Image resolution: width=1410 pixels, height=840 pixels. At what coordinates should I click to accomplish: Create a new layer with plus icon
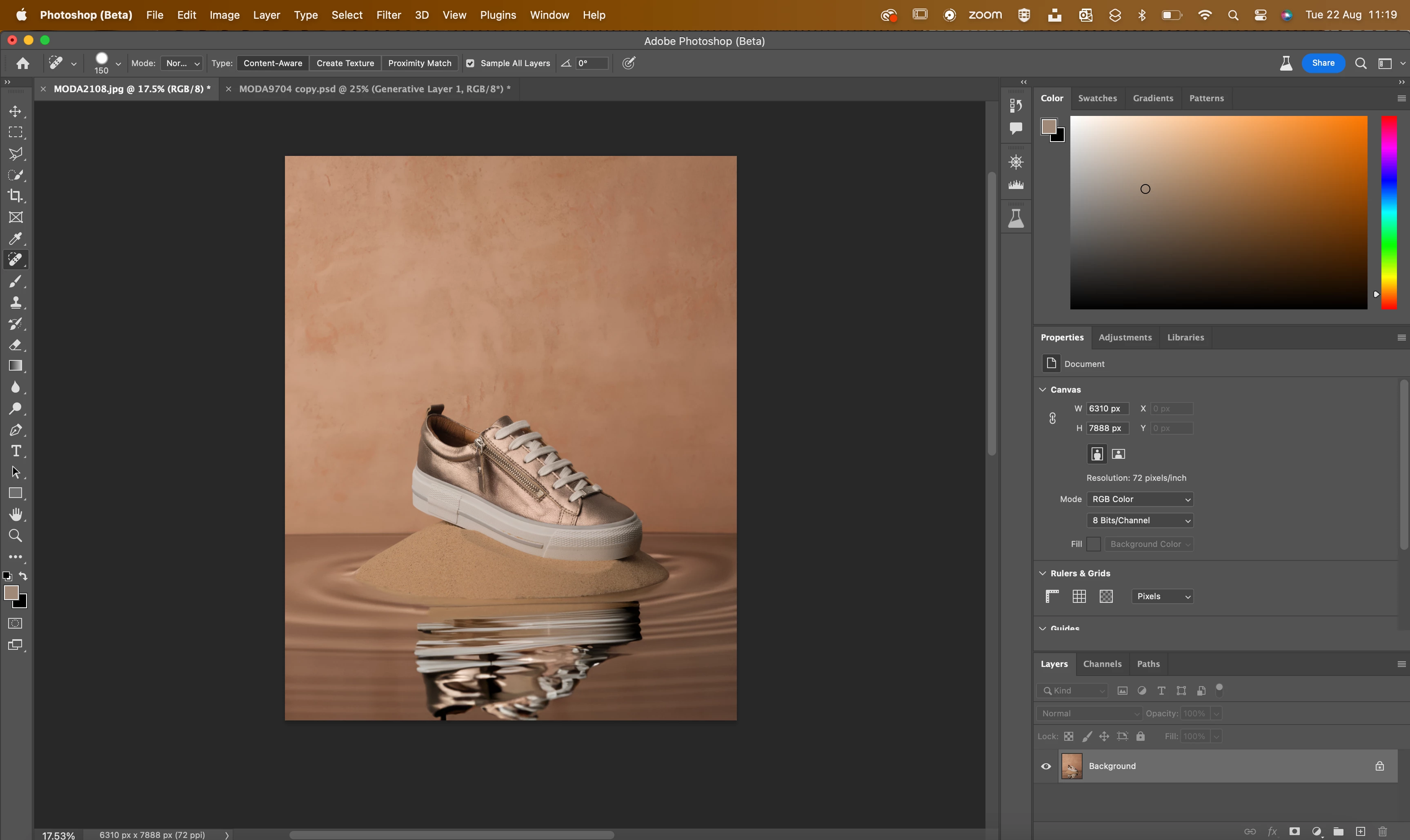1360,831
